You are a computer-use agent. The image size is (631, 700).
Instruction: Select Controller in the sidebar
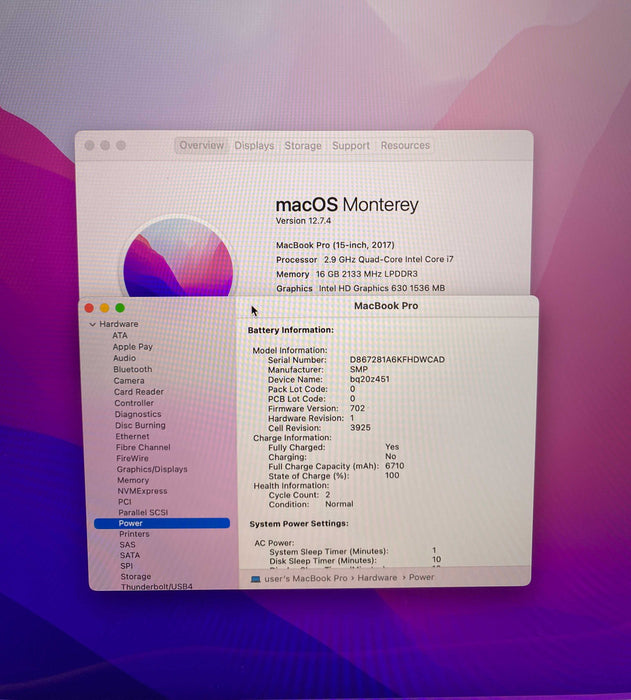134,403
